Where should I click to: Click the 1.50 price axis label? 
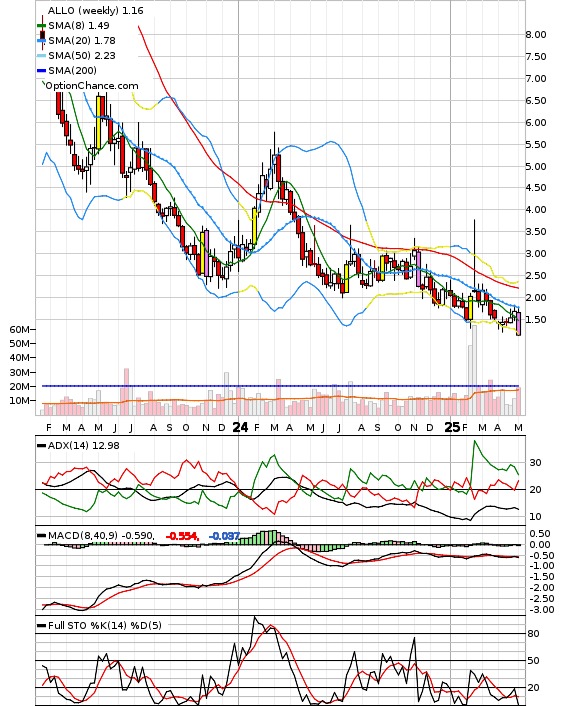536,320
